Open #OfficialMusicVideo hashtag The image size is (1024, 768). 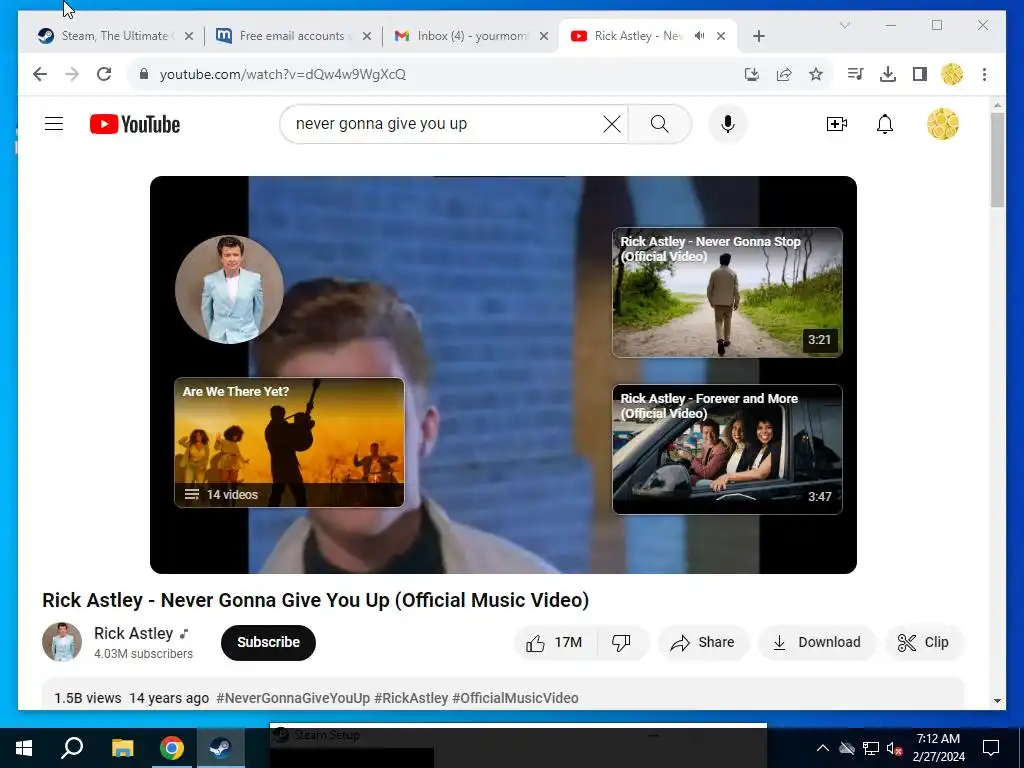[515, 697]
